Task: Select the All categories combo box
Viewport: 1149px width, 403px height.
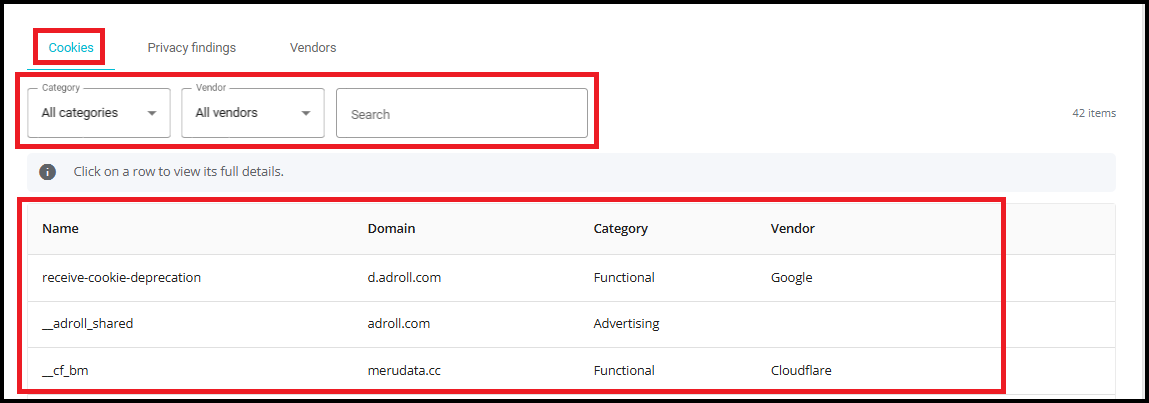Action: pyautogui.click(x=99, y=113)
